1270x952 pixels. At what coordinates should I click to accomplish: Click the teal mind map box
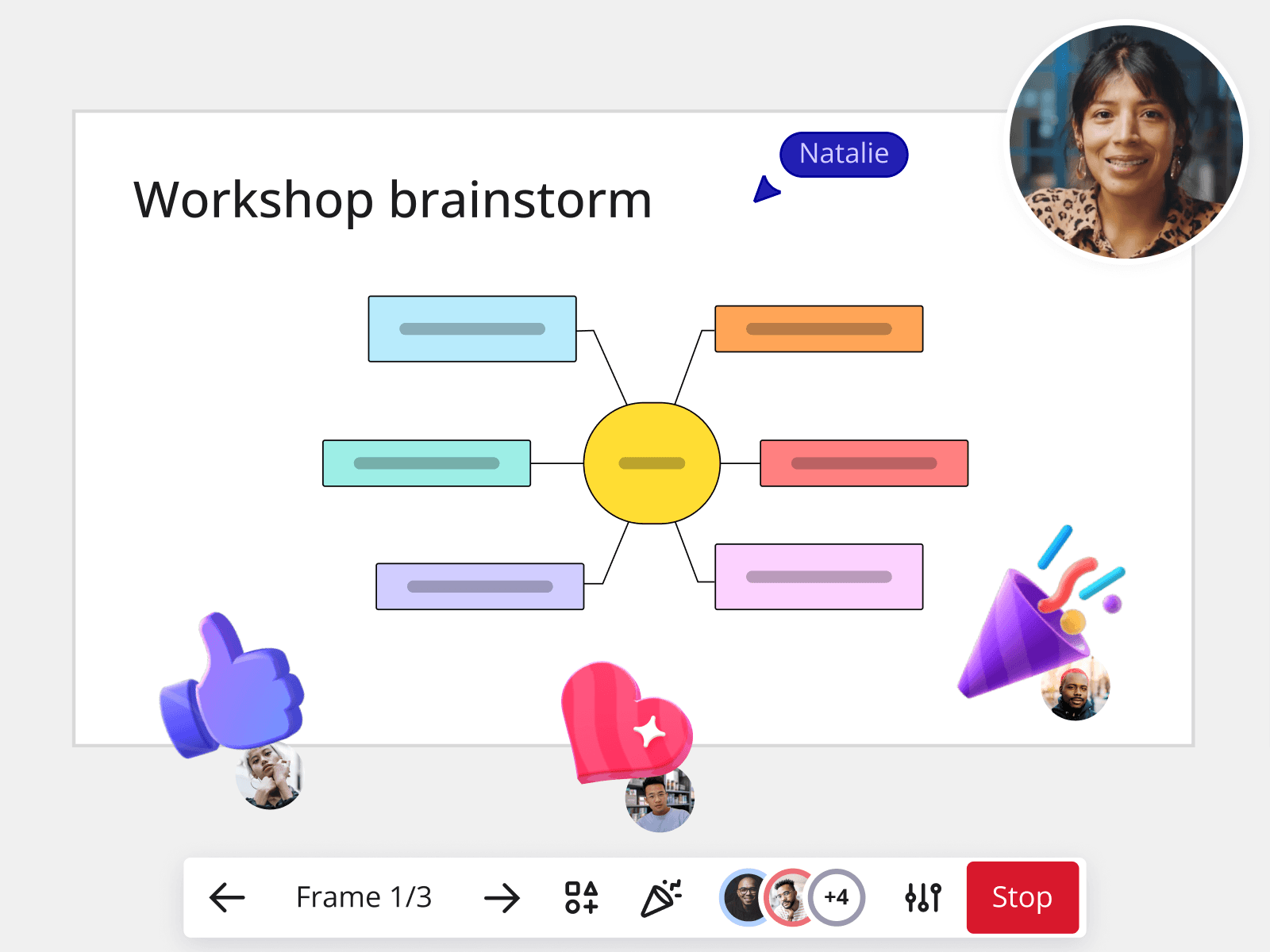point(426,463)
